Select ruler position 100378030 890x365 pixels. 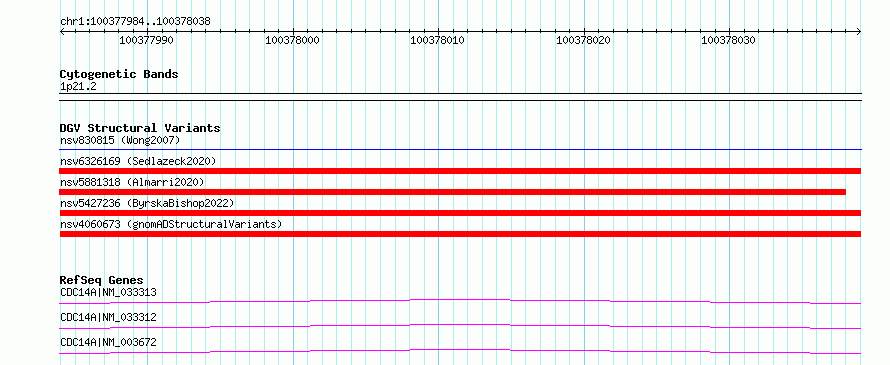coord(729,40)
